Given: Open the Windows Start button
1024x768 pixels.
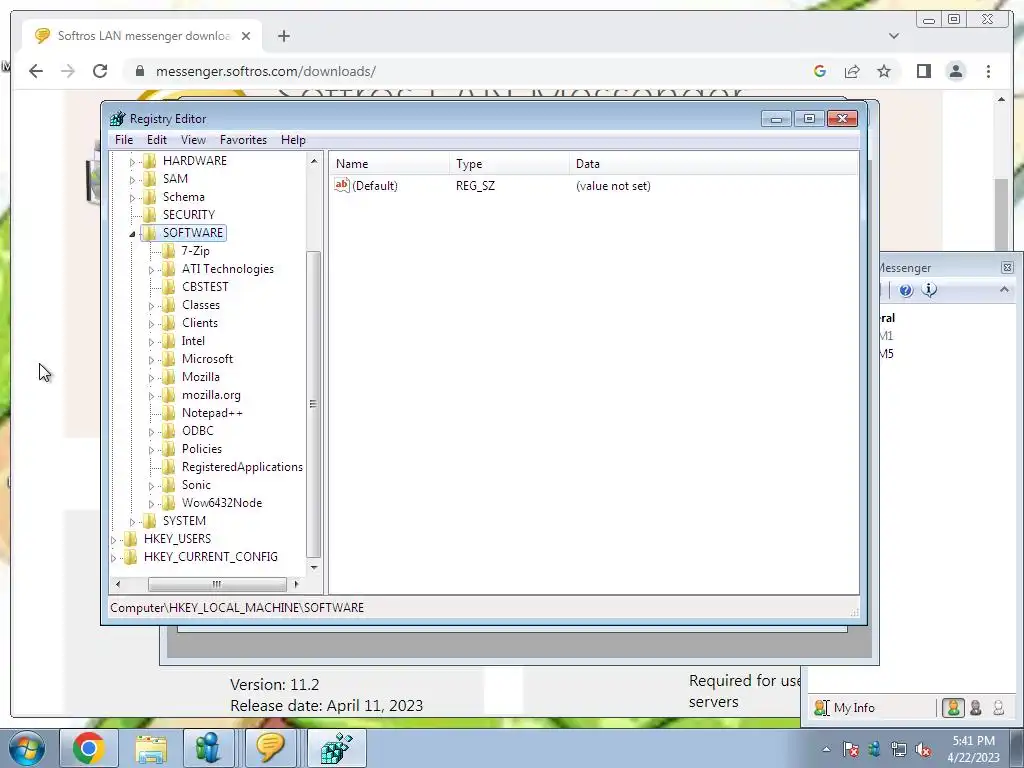Looking at the screenshot, I should coord(26,748).
